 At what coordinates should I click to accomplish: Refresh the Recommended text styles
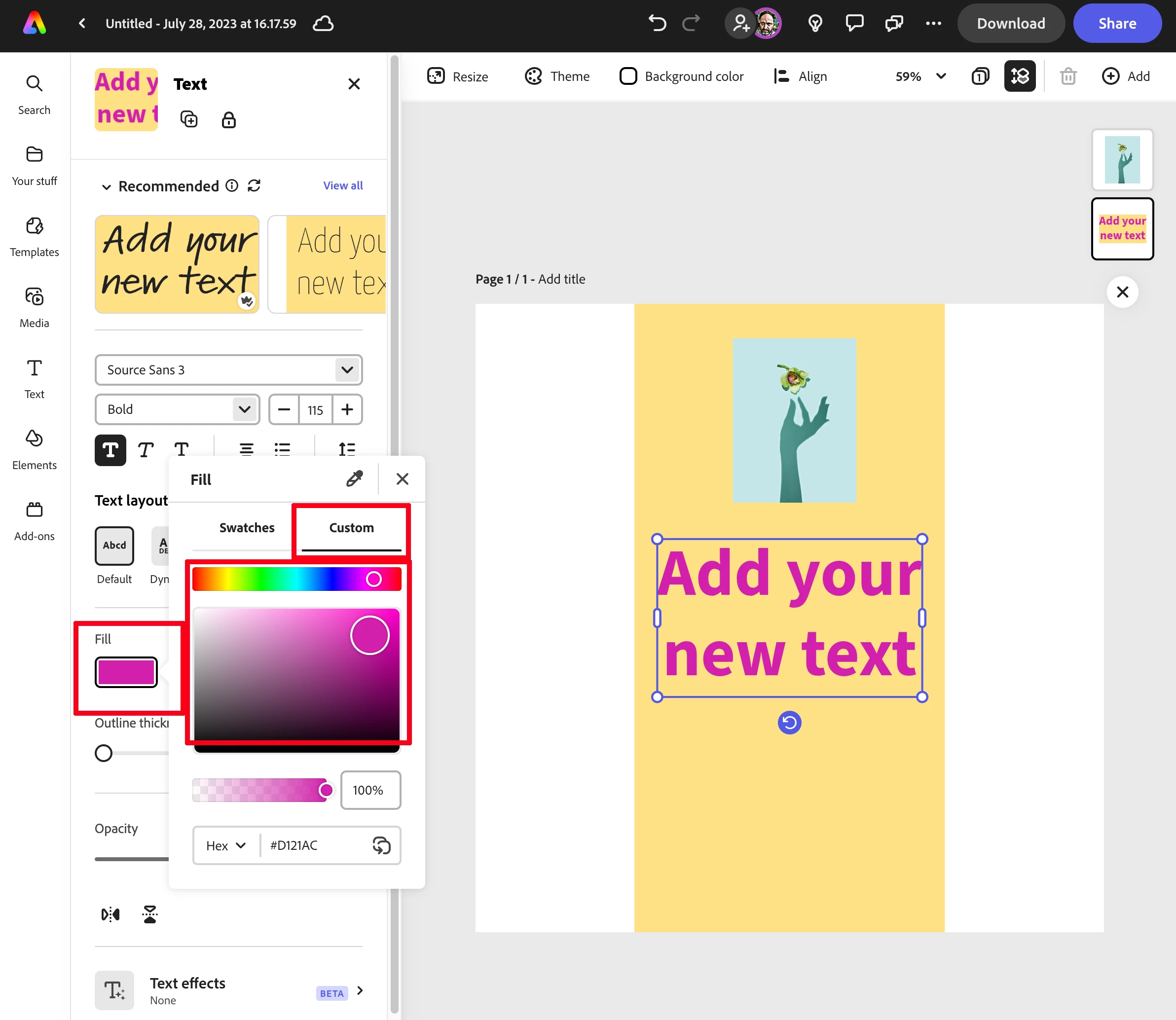(x=254, y=185)
